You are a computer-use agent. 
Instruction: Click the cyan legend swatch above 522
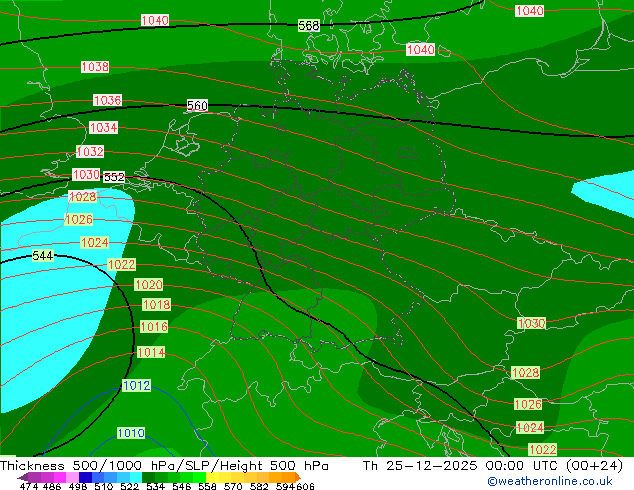click(x=136, y=477)
